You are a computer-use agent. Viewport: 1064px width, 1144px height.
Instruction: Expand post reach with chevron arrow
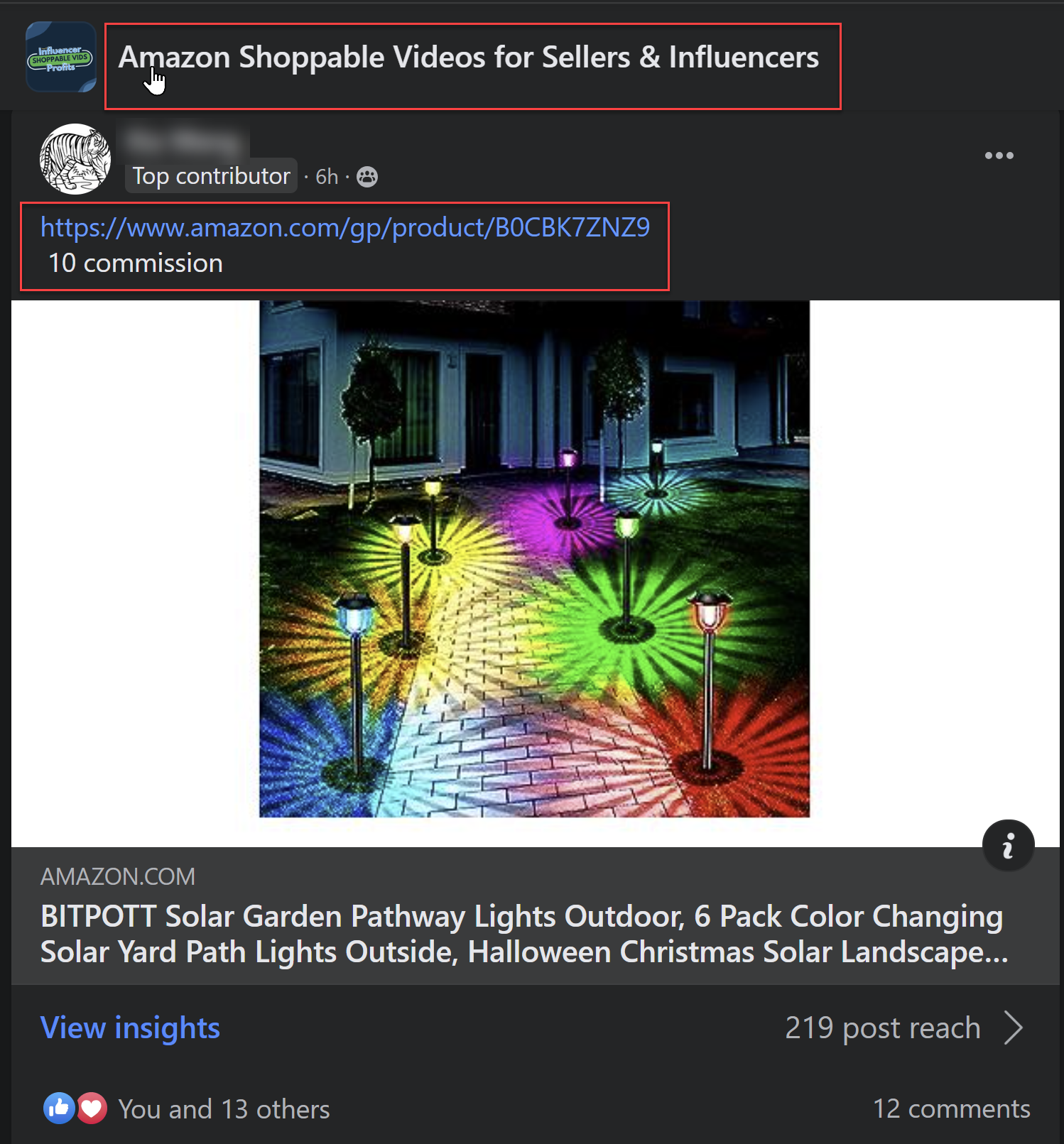click(x=1014, y=1028)
